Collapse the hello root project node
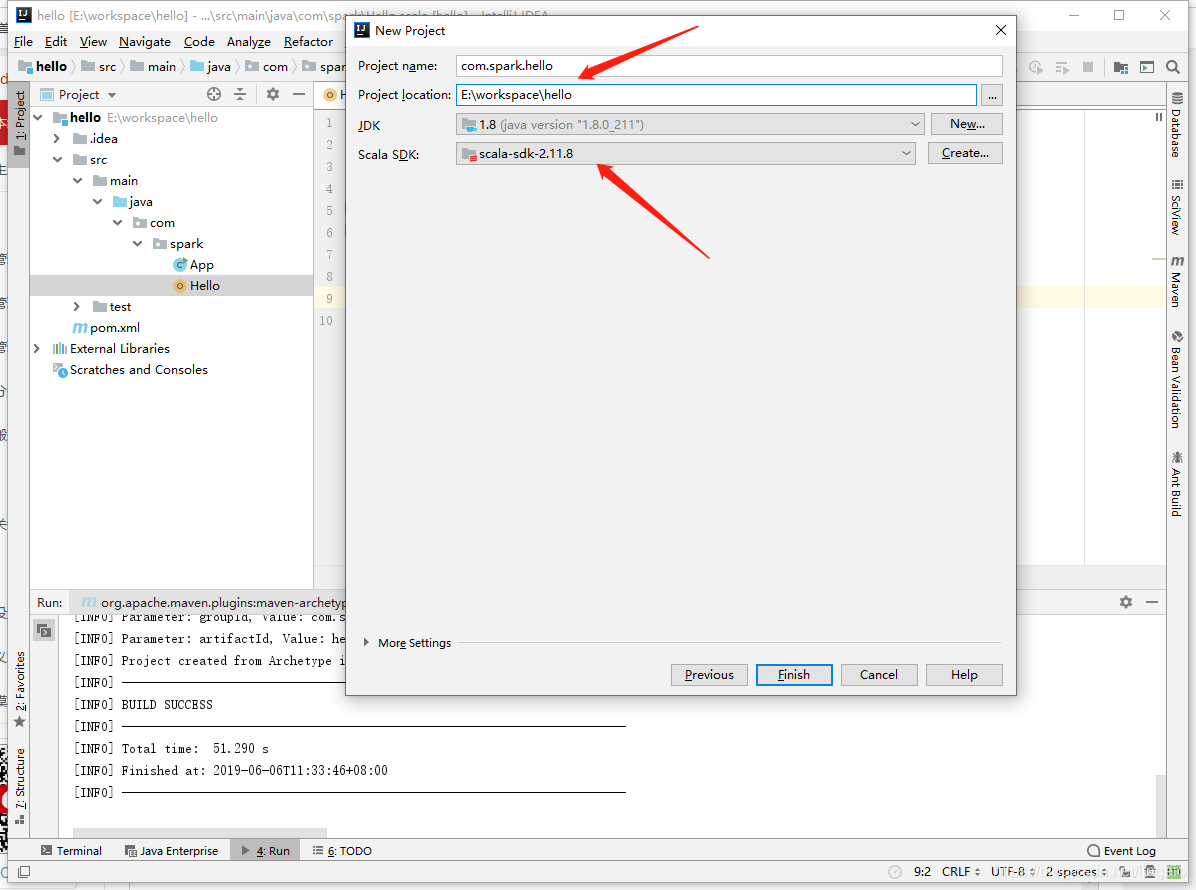 [37, 117]
